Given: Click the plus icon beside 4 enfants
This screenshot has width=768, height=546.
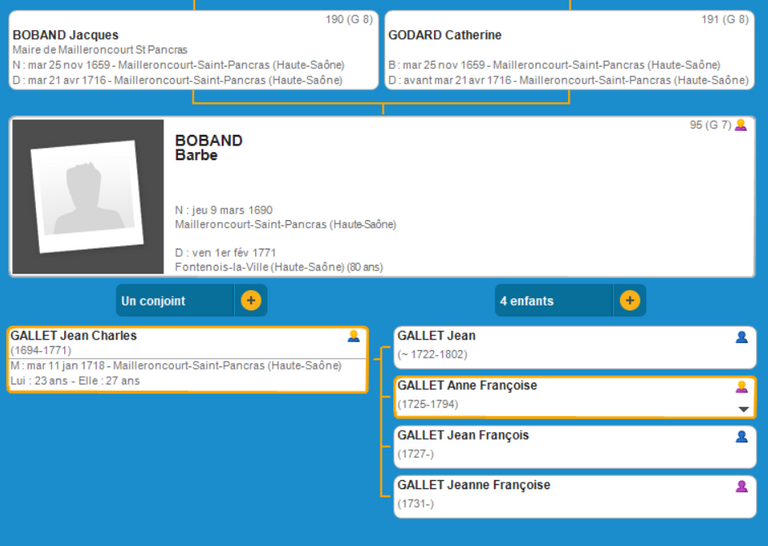Looking at the screenshot, I should tap(629, 301).
